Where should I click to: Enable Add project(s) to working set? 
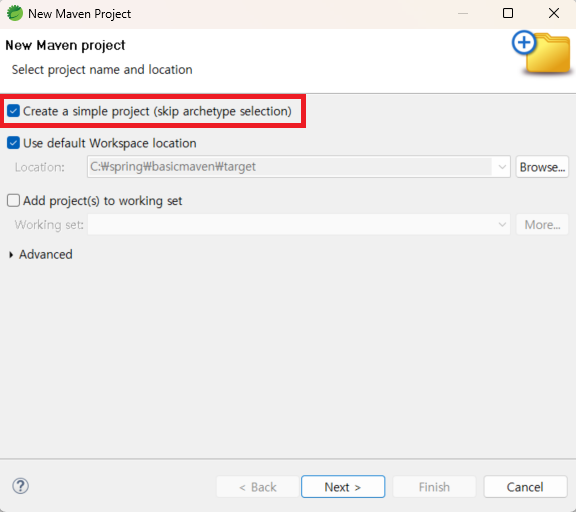(13, 201)
